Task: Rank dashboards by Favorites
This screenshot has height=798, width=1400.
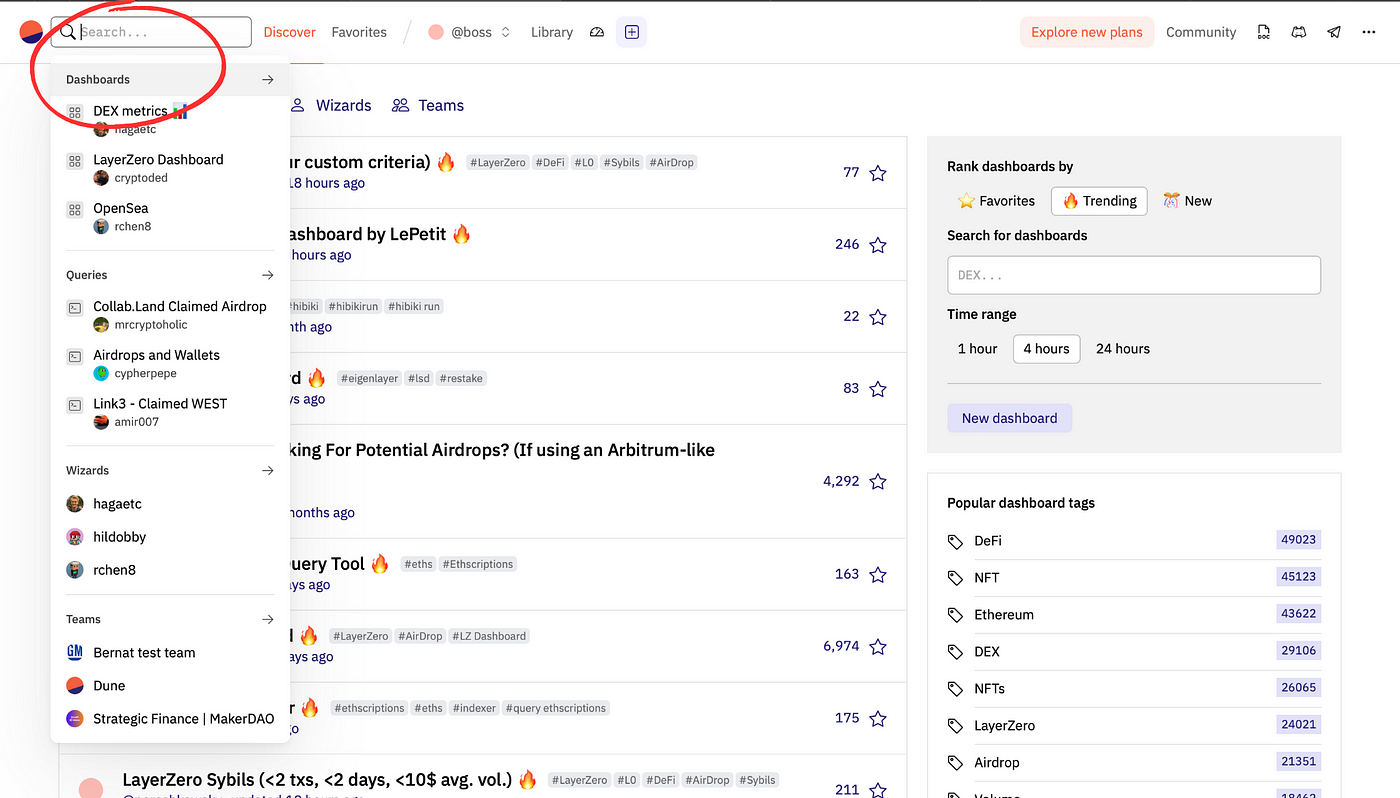Action: [x=996, y=201]
